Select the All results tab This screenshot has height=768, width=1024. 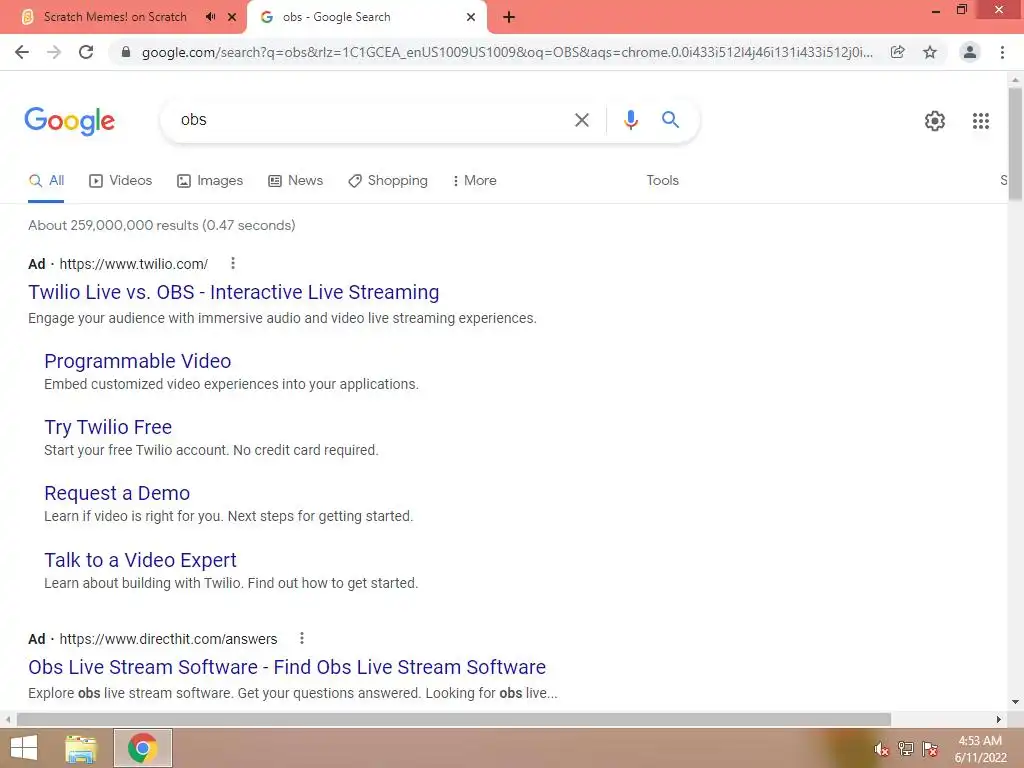pos(46,181)
